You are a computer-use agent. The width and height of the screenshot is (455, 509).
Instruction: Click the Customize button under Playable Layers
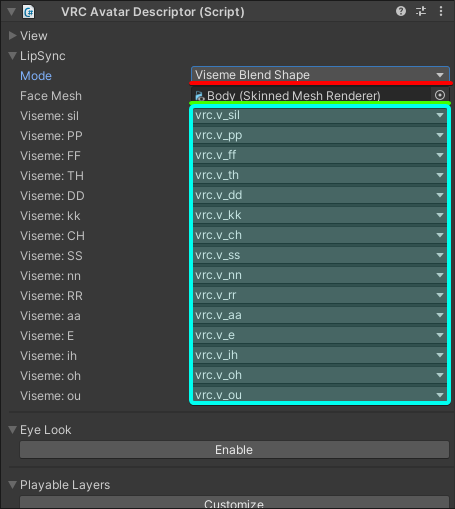tap(234, 502)
